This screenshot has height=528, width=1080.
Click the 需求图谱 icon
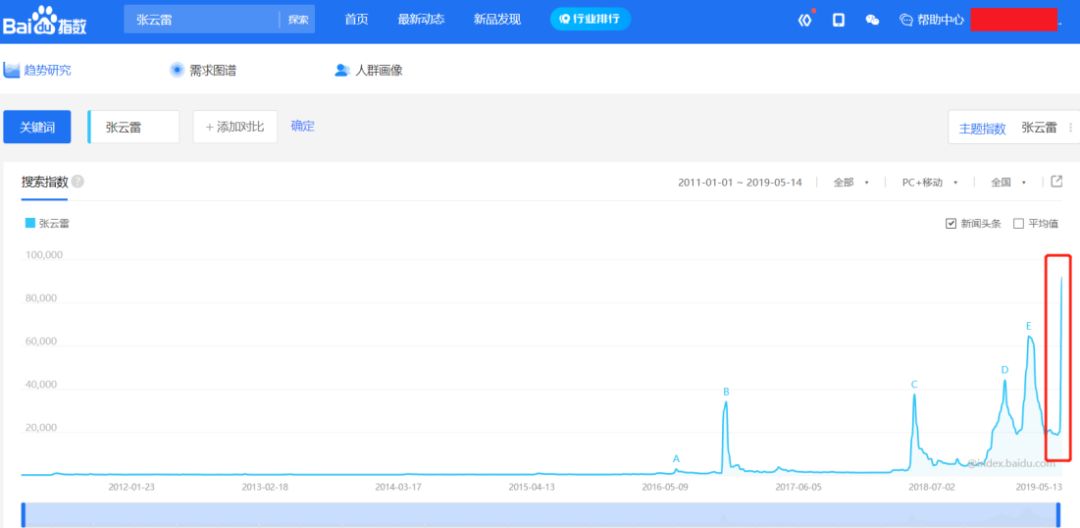point(177,70)
